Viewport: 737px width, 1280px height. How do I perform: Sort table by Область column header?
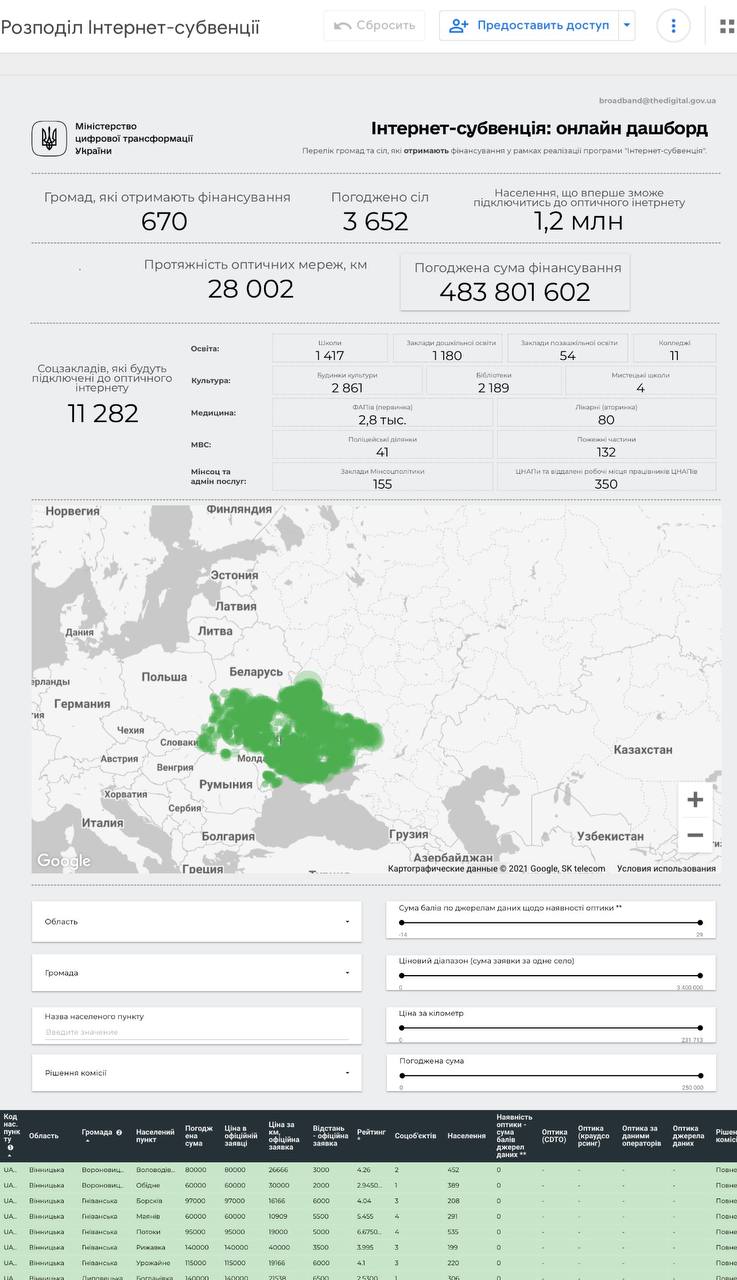click(44, 1135)
